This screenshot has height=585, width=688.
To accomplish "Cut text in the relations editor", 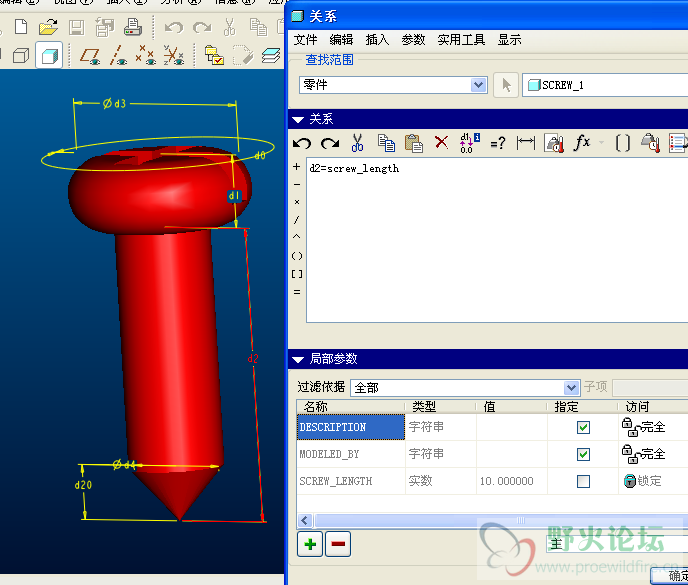I will point(357,143).
